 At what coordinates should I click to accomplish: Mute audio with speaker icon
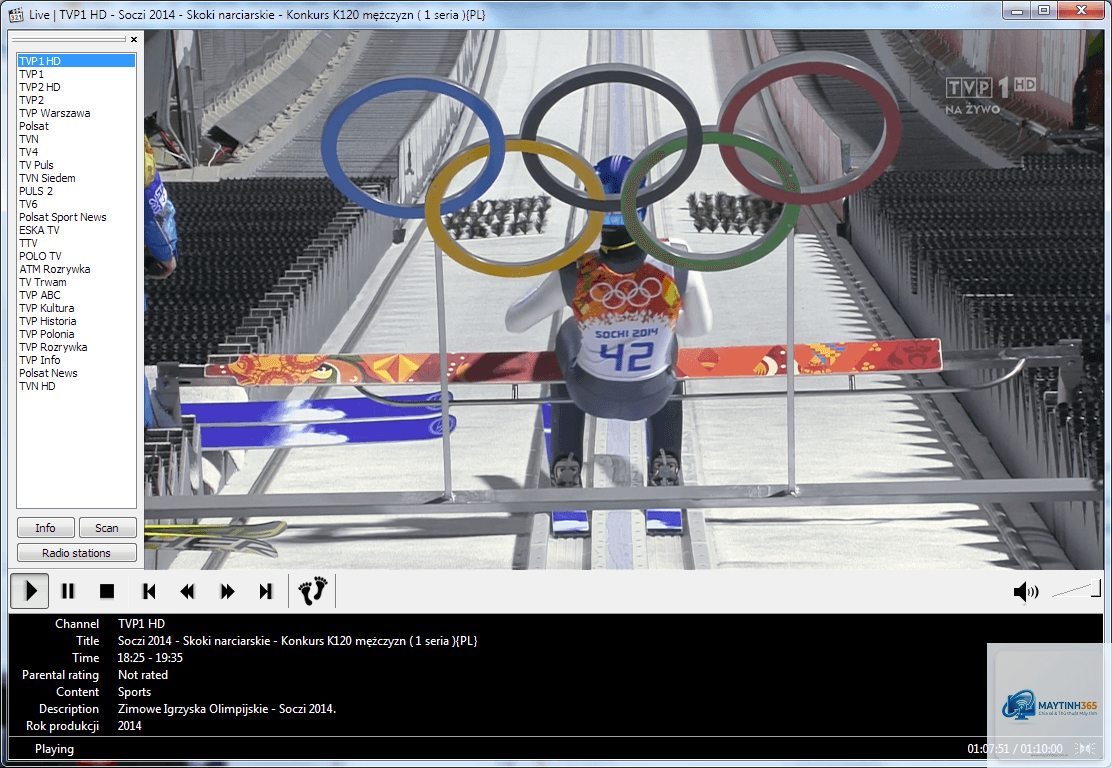click(x=1025, y=591)
